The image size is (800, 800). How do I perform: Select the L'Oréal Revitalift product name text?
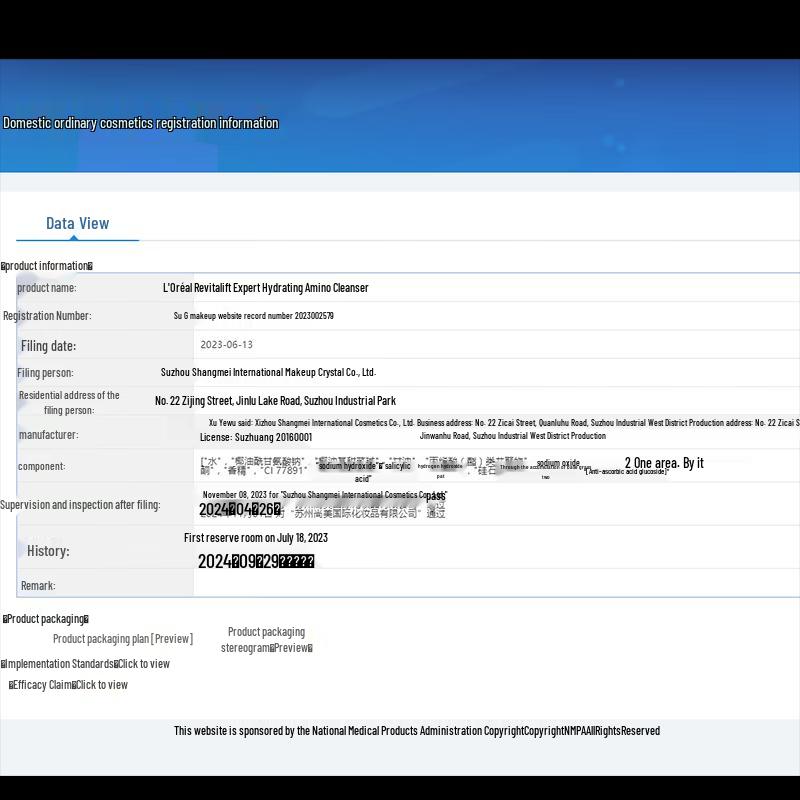pyautogui.click(x=265, y=288)
